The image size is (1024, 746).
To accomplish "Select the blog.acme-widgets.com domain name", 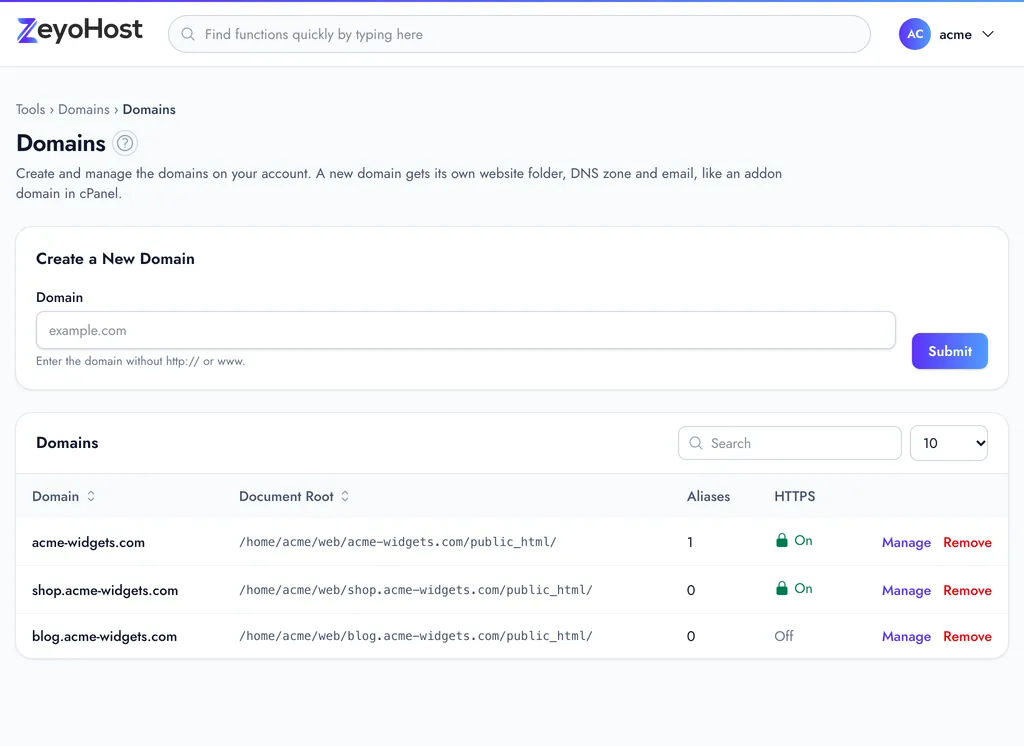I will coord(104,636).
